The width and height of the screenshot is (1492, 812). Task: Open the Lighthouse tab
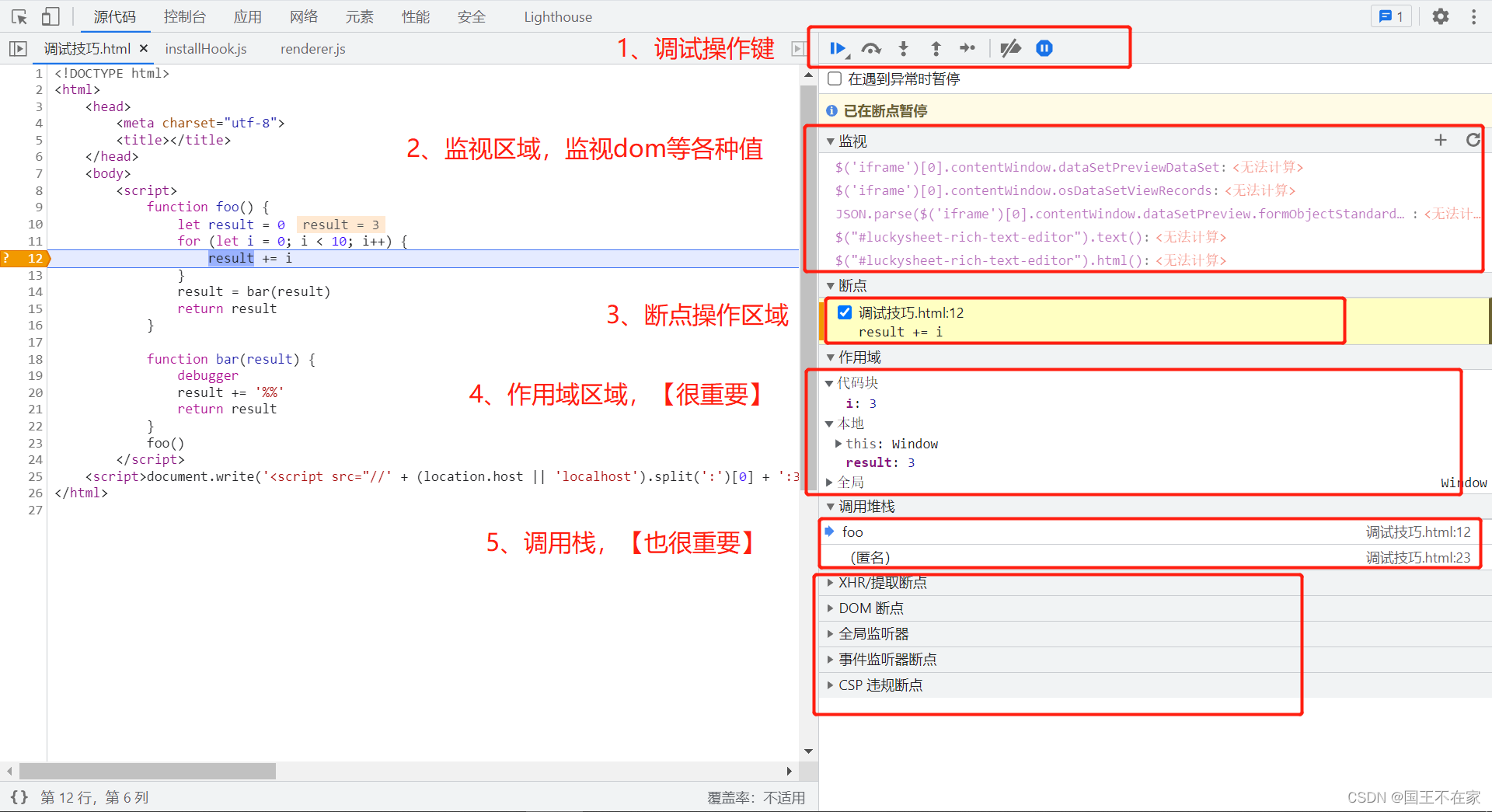[x=558, y=16]
